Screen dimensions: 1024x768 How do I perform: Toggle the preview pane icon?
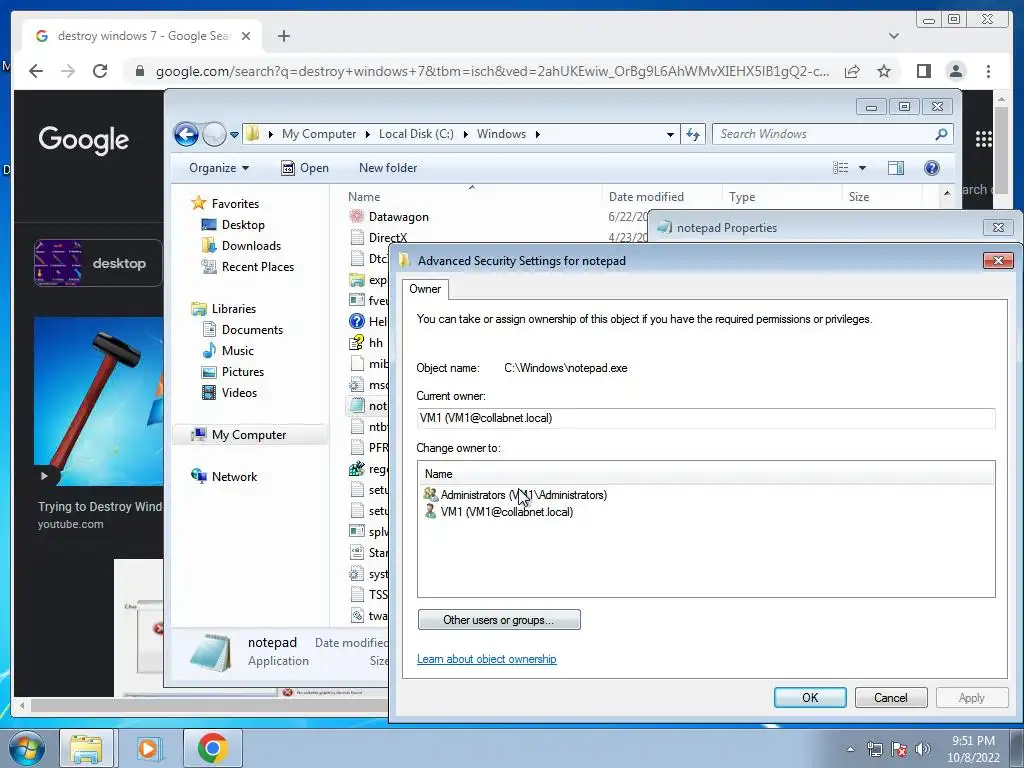(896, 168)
